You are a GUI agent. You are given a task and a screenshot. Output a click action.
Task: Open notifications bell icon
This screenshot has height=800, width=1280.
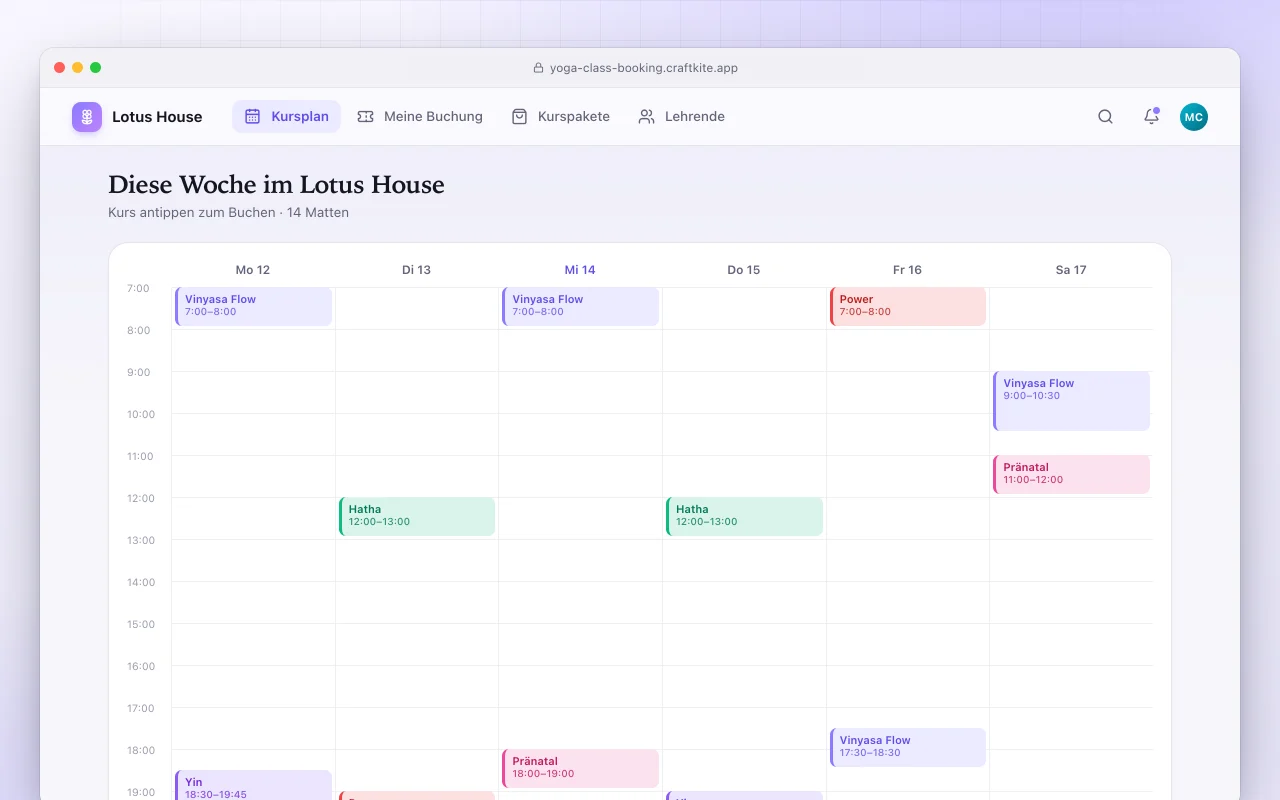click(1151, 117)
